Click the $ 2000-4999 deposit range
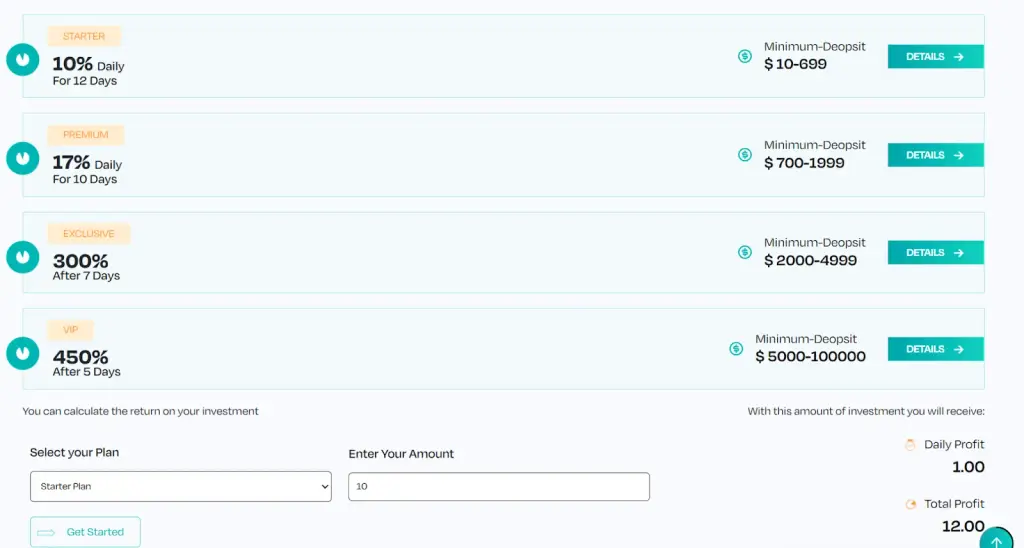 coord(810,260)
